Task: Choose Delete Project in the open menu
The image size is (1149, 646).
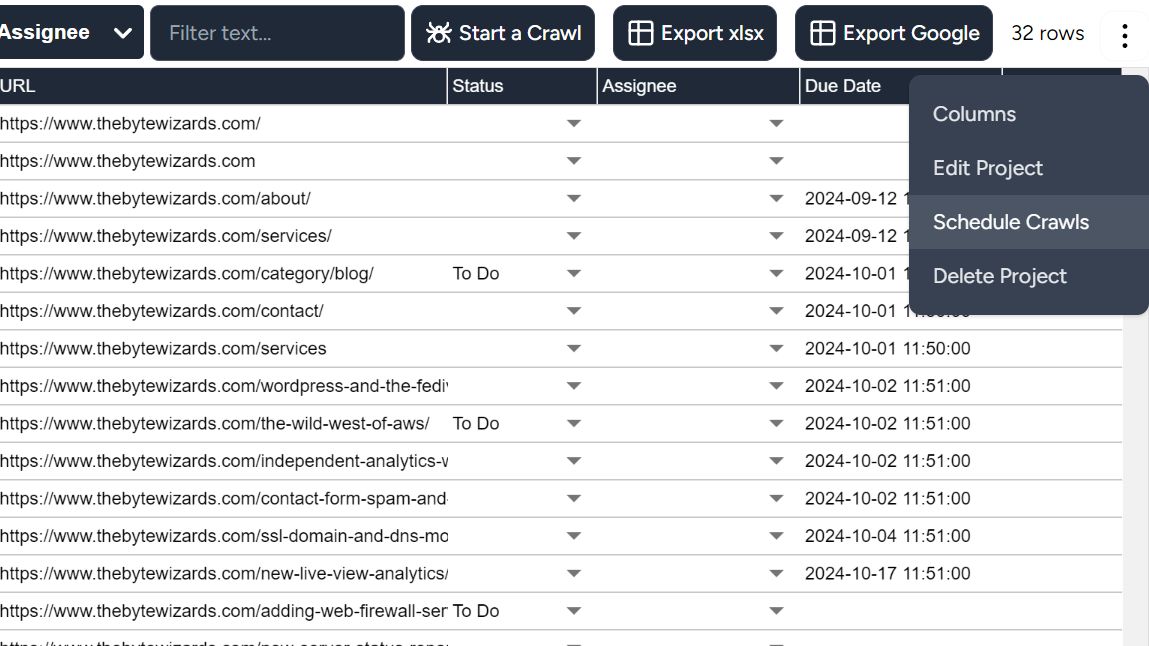Action: coord(1001,276)
